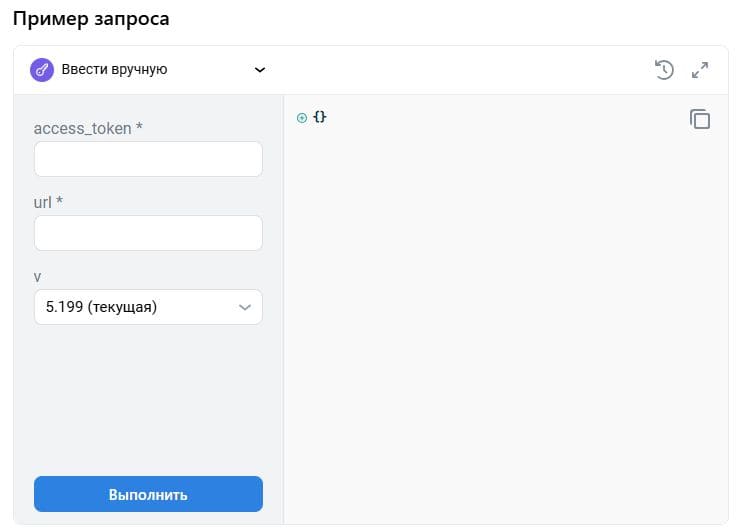Click the purple key icon
This screenshot has height=532, width=739.
click(42, 70)
